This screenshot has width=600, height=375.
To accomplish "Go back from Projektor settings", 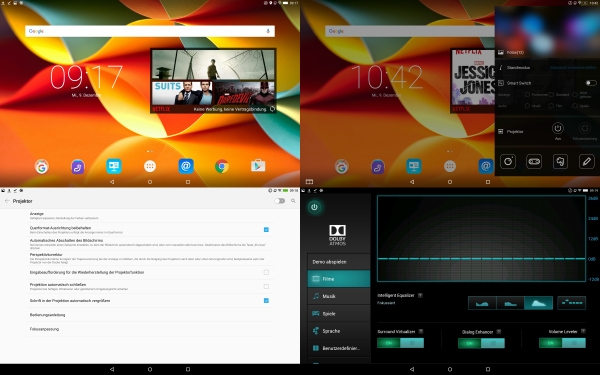I will (x=7, y=201).
